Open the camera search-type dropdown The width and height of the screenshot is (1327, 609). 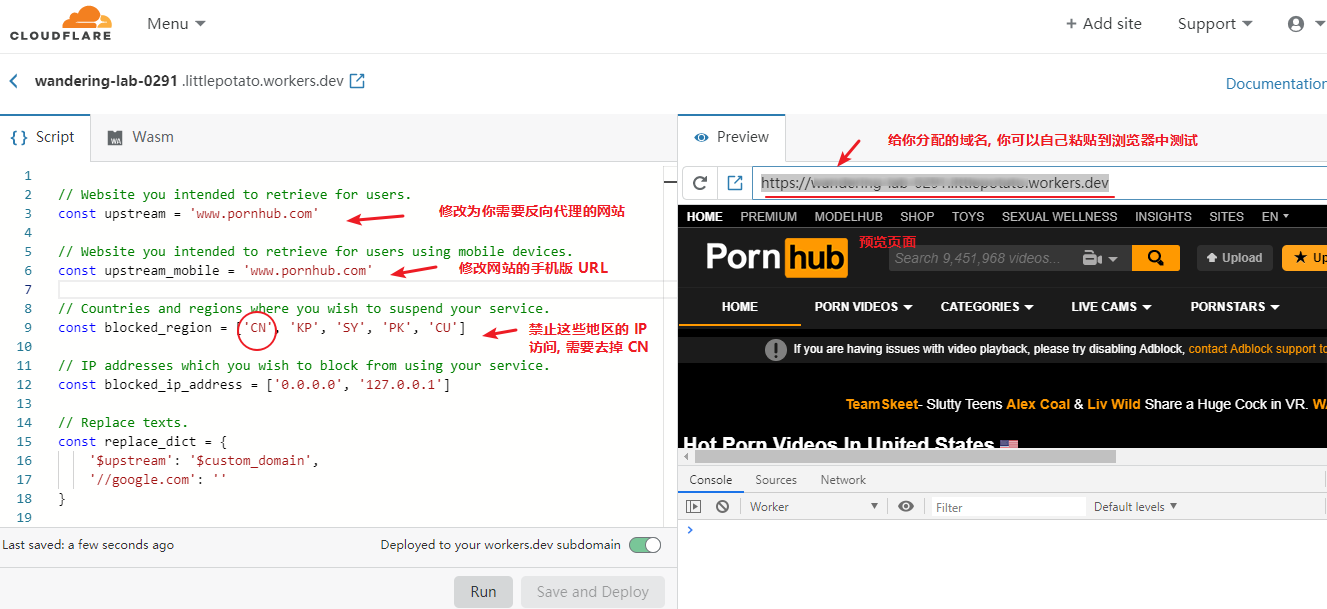(x=1100, y=258)
